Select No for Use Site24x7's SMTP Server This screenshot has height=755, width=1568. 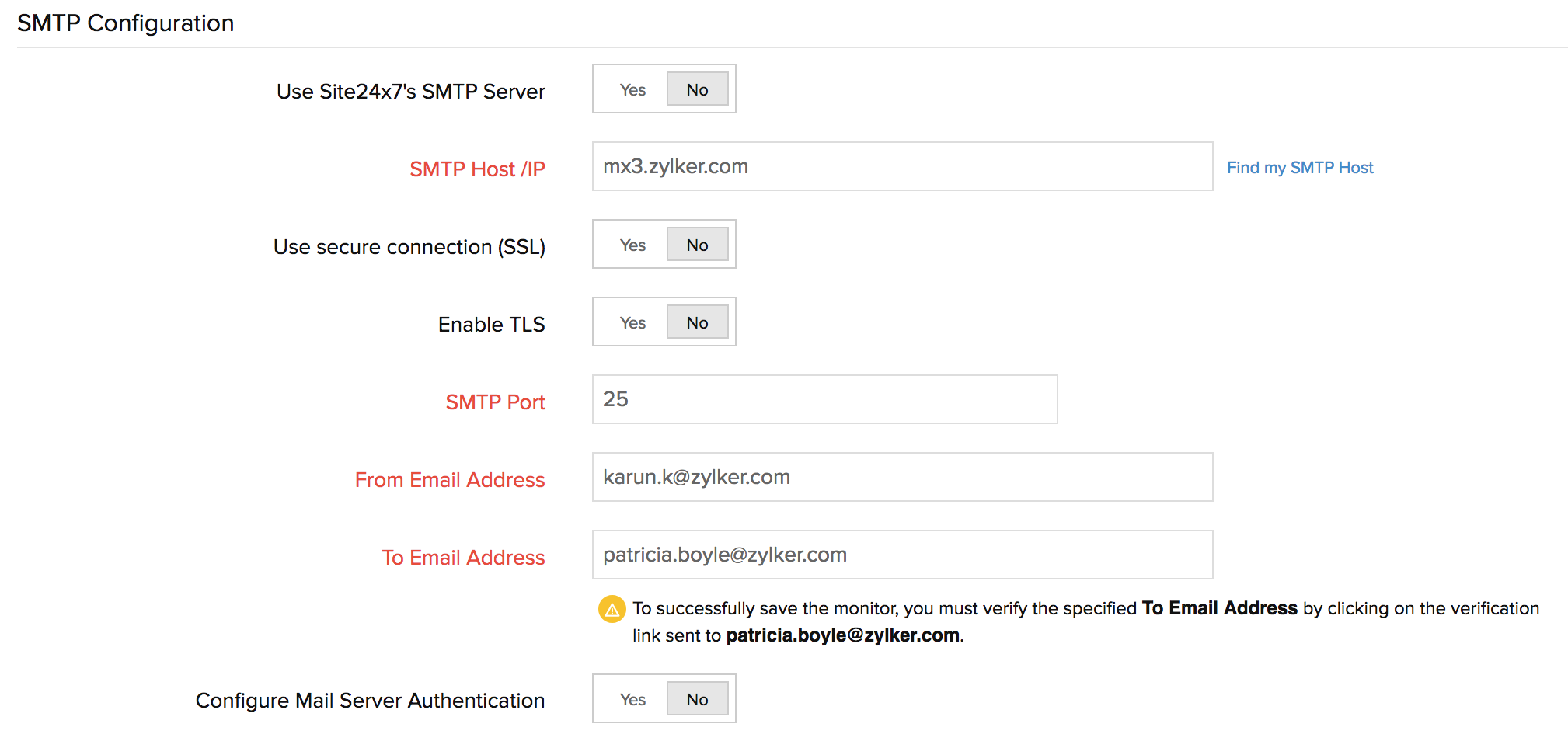tap(697, 90)
